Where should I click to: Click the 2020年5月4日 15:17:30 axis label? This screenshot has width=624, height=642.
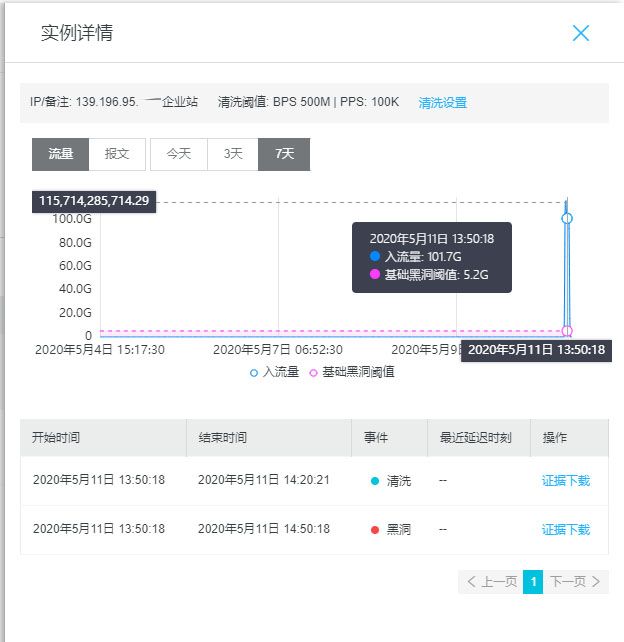[x=100, y=350]
